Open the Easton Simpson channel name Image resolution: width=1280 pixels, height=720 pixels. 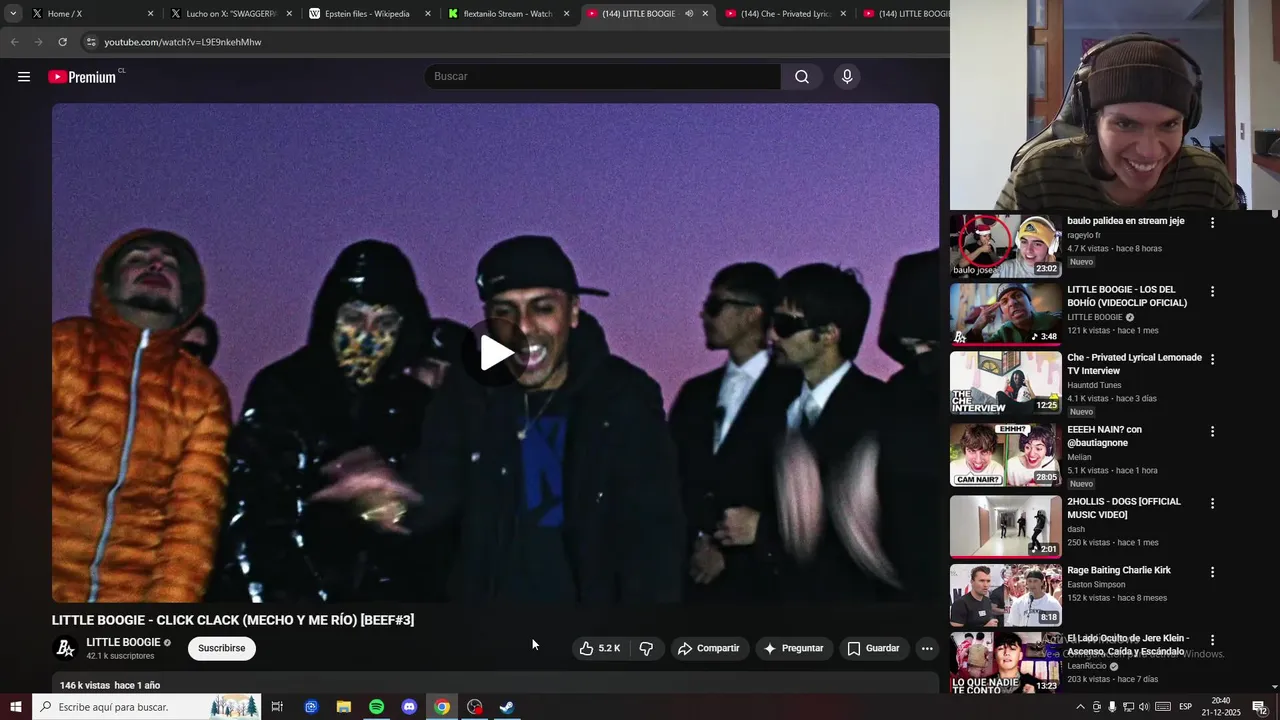click(x=1096, y=585)
